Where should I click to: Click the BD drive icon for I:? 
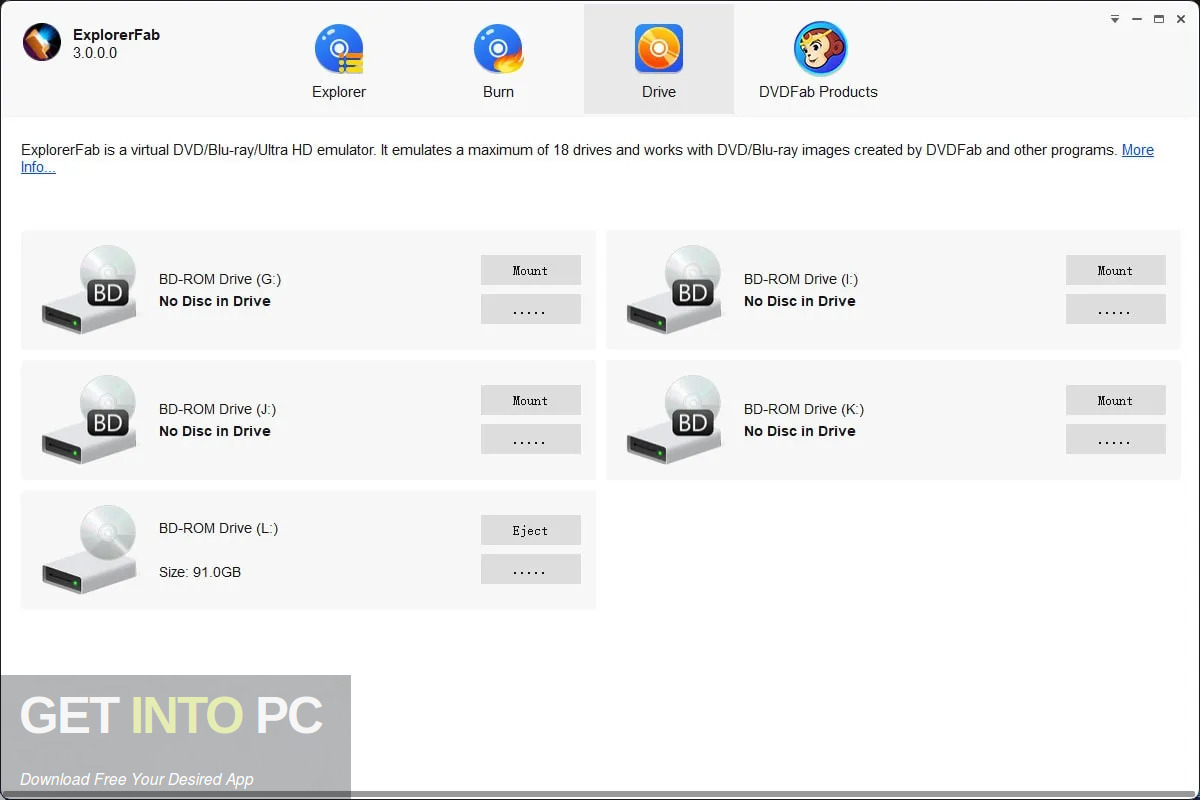click(674, 290)
